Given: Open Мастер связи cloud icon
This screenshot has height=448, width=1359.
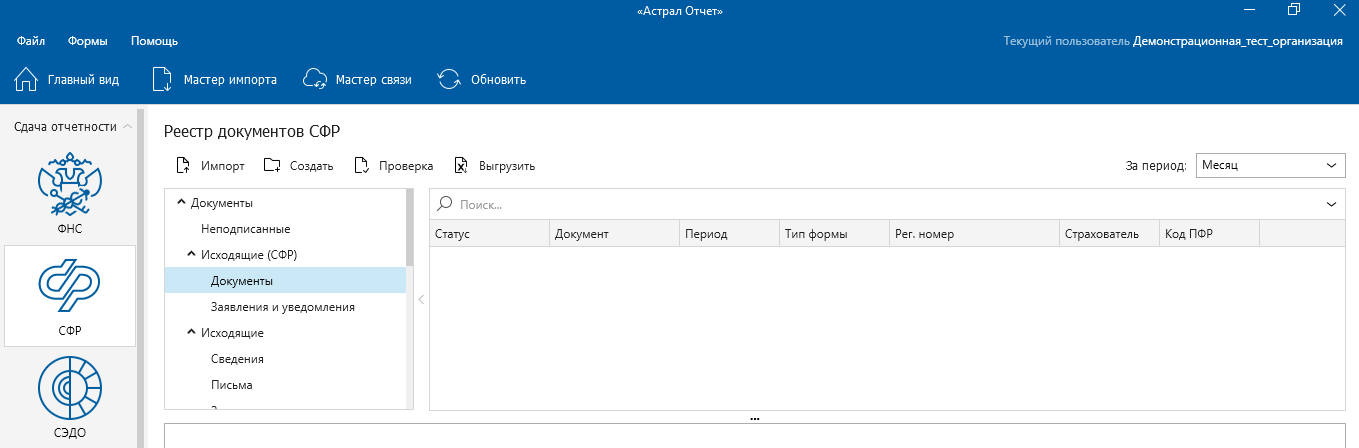Looking at the screenshot, I should pos(315,80).
